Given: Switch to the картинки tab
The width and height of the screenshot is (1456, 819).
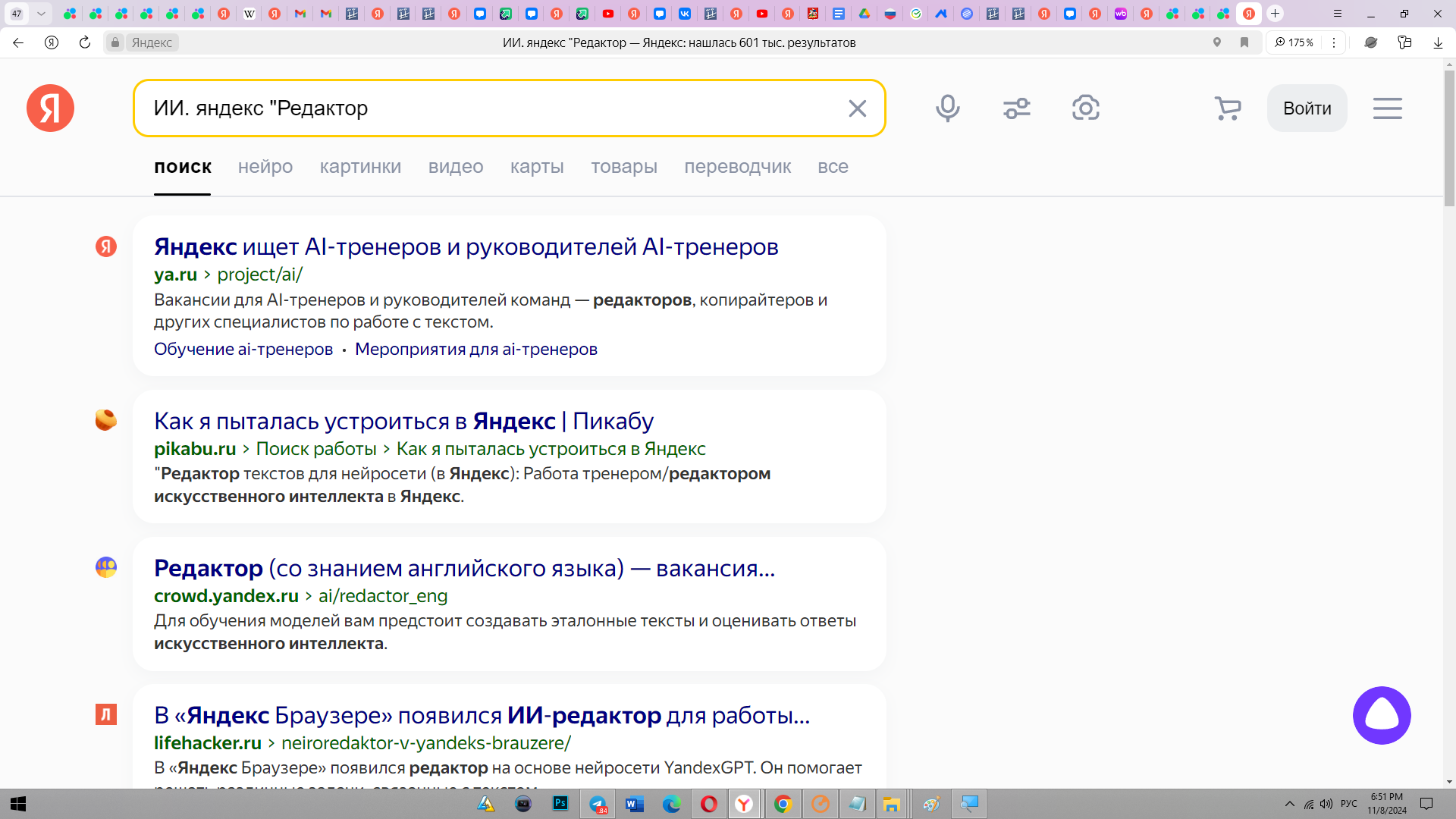Looking at the screenshot, I should tap(360, 167).
